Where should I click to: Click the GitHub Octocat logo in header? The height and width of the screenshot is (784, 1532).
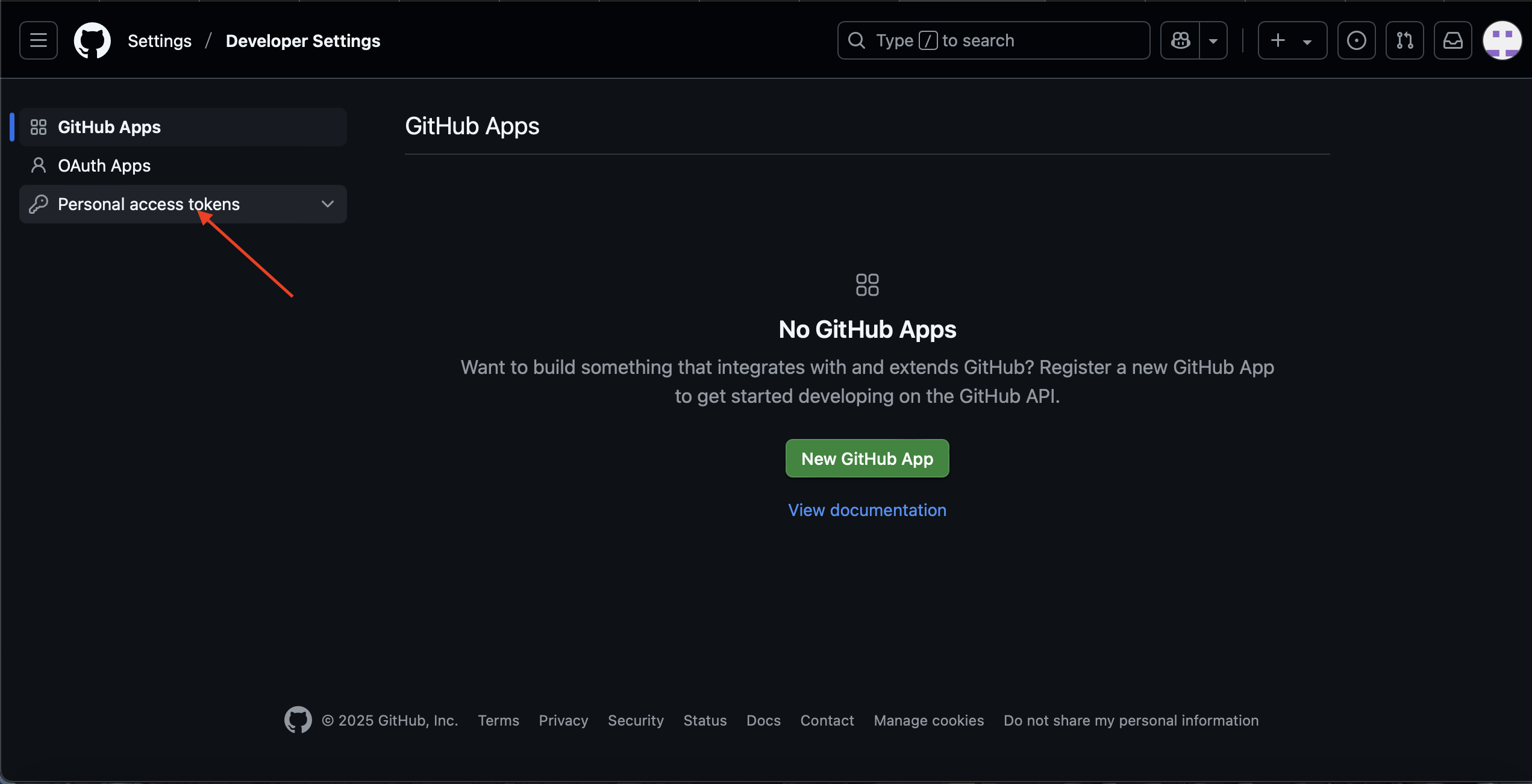(x=92, y=40)
